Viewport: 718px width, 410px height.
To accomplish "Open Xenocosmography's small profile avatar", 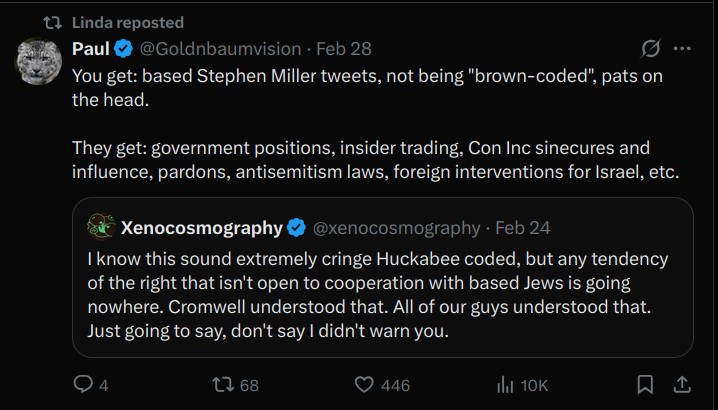I will (x=101, y=227).
